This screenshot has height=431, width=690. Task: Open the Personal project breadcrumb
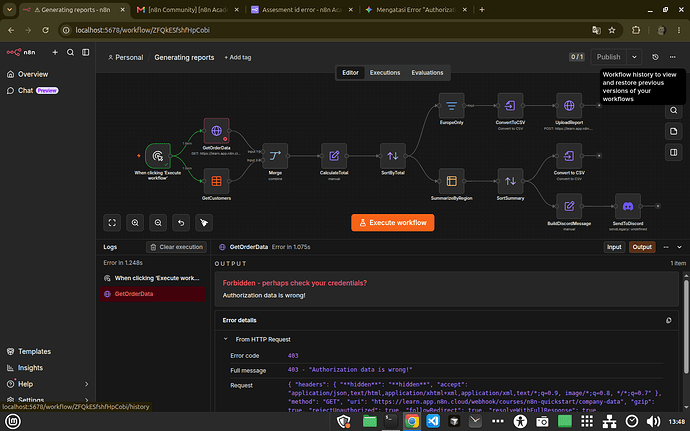[125, 57]
